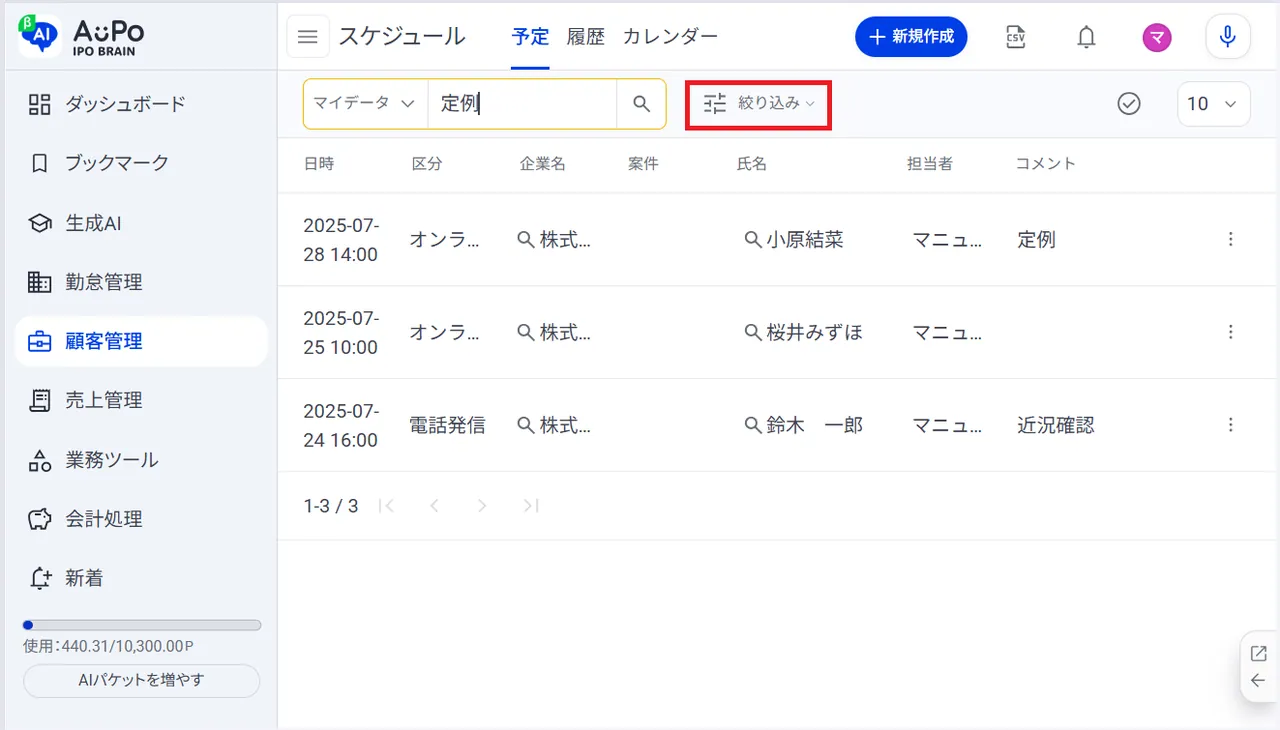Open ダッシュボード in the sidebar
The image size is (1280, 730).
[x=141, y=104]
